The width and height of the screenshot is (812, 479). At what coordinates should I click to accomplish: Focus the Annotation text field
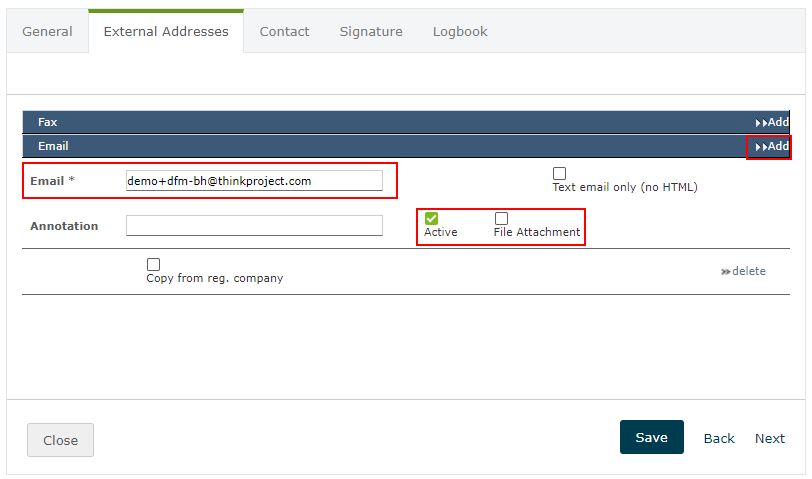(254, 226)
